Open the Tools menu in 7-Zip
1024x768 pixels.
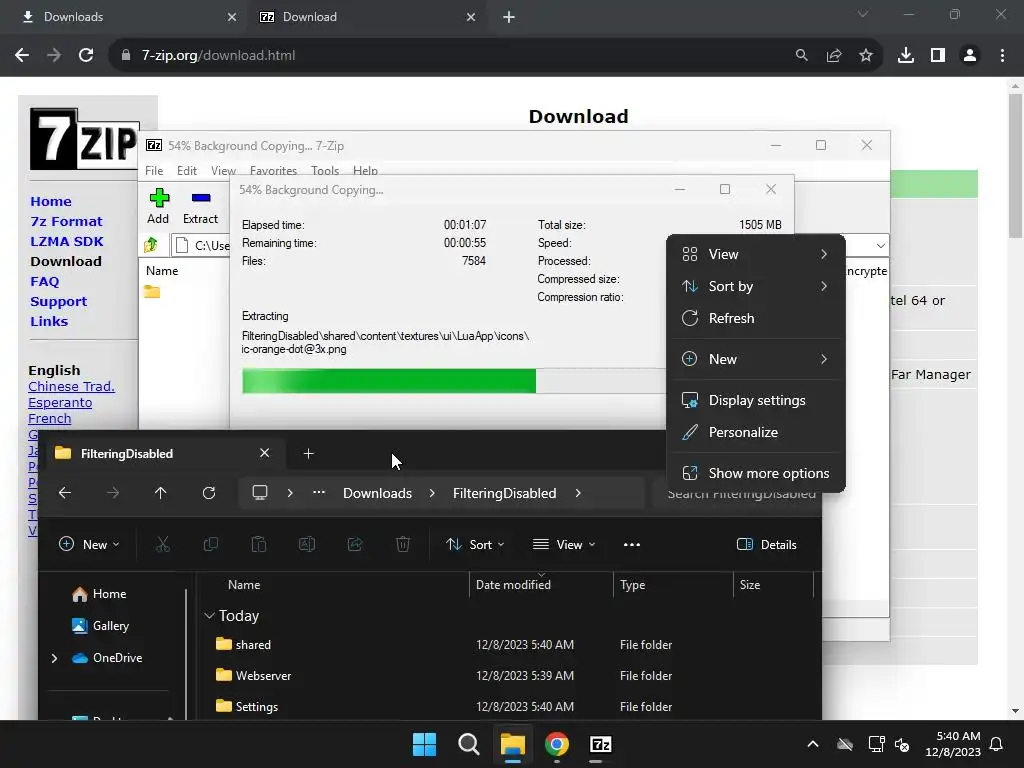click(325, 170)
